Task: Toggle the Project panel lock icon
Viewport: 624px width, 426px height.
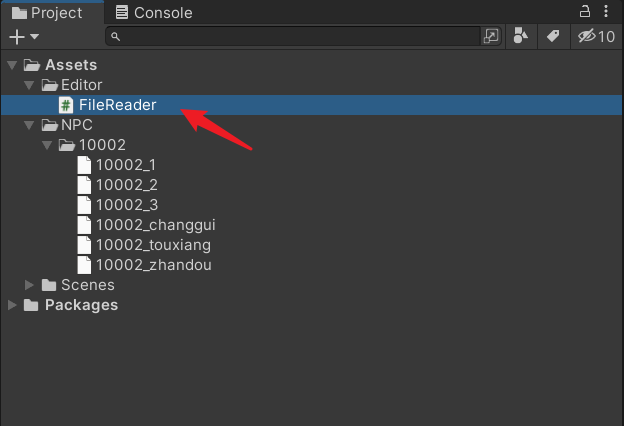Action: tap(585, 11)
